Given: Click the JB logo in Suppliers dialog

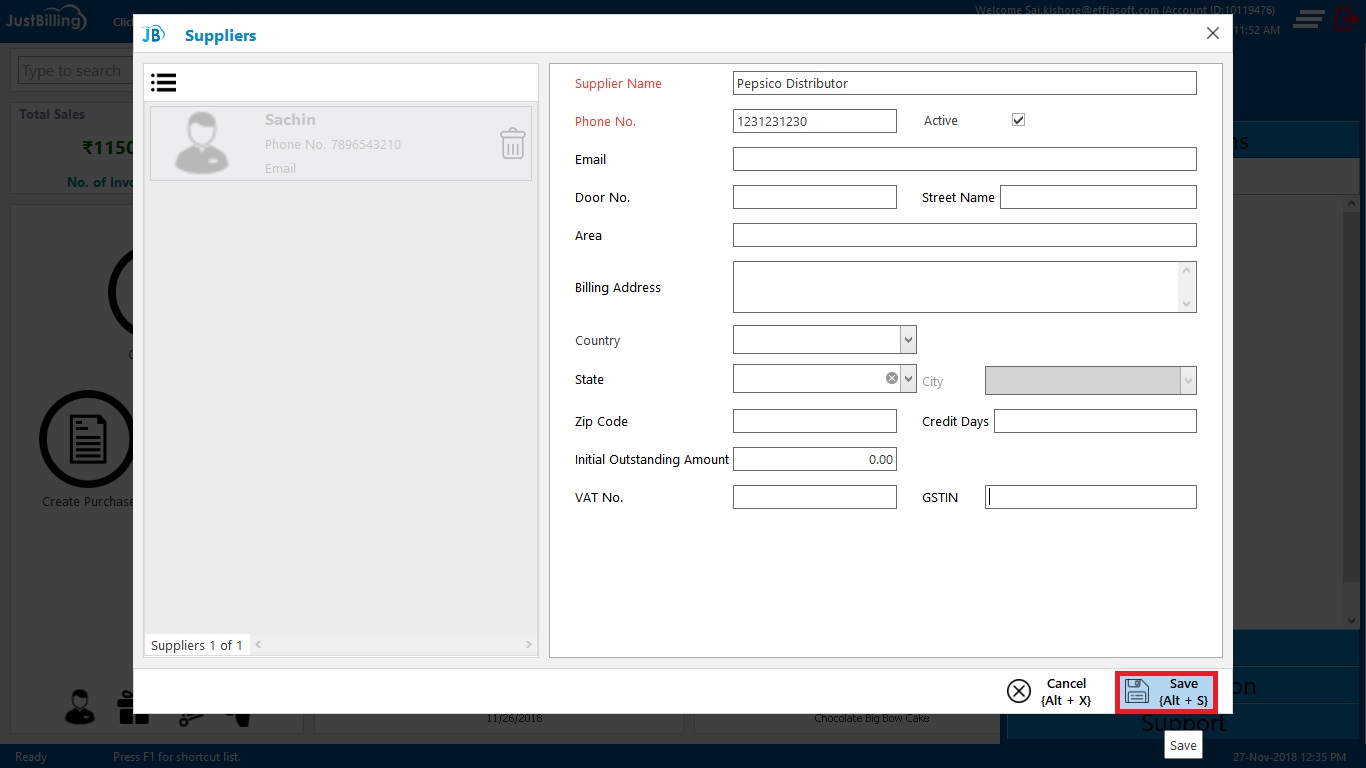Looking at the screenshot, I should point(153,35).
